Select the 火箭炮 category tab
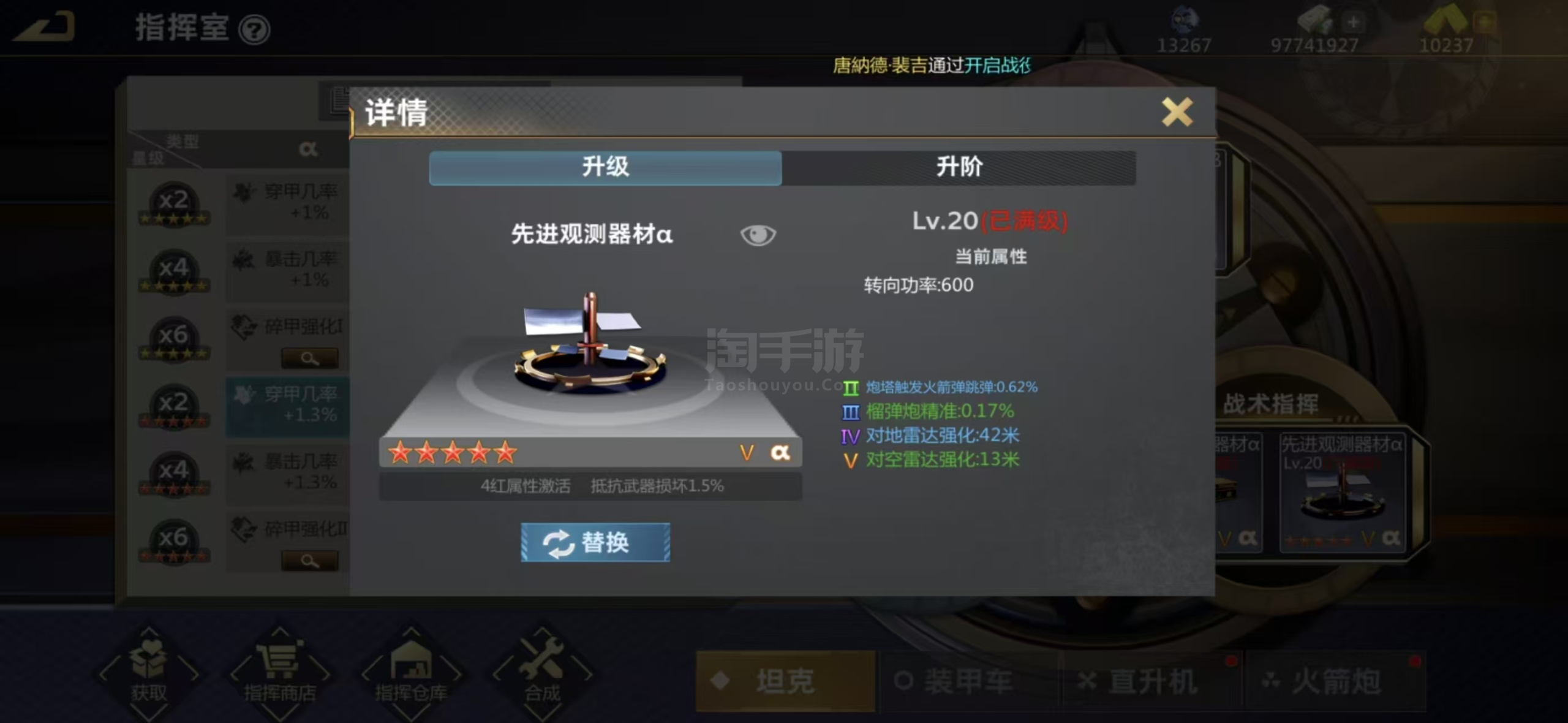Screen dimensions: 1568x723 pos(1336,681)
